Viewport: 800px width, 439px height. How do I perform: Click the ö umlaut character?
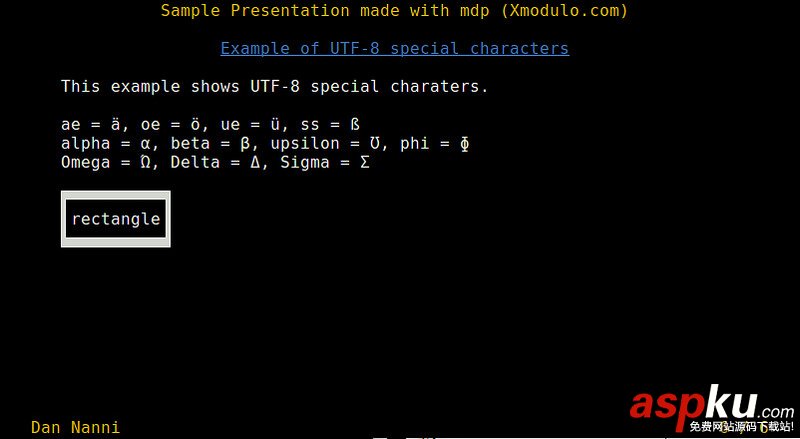(x=195, y=124)
